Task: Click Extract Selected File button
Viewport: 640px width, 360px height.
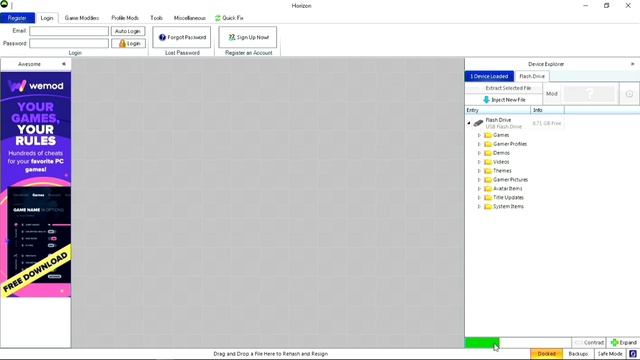Action: (504, 88)
